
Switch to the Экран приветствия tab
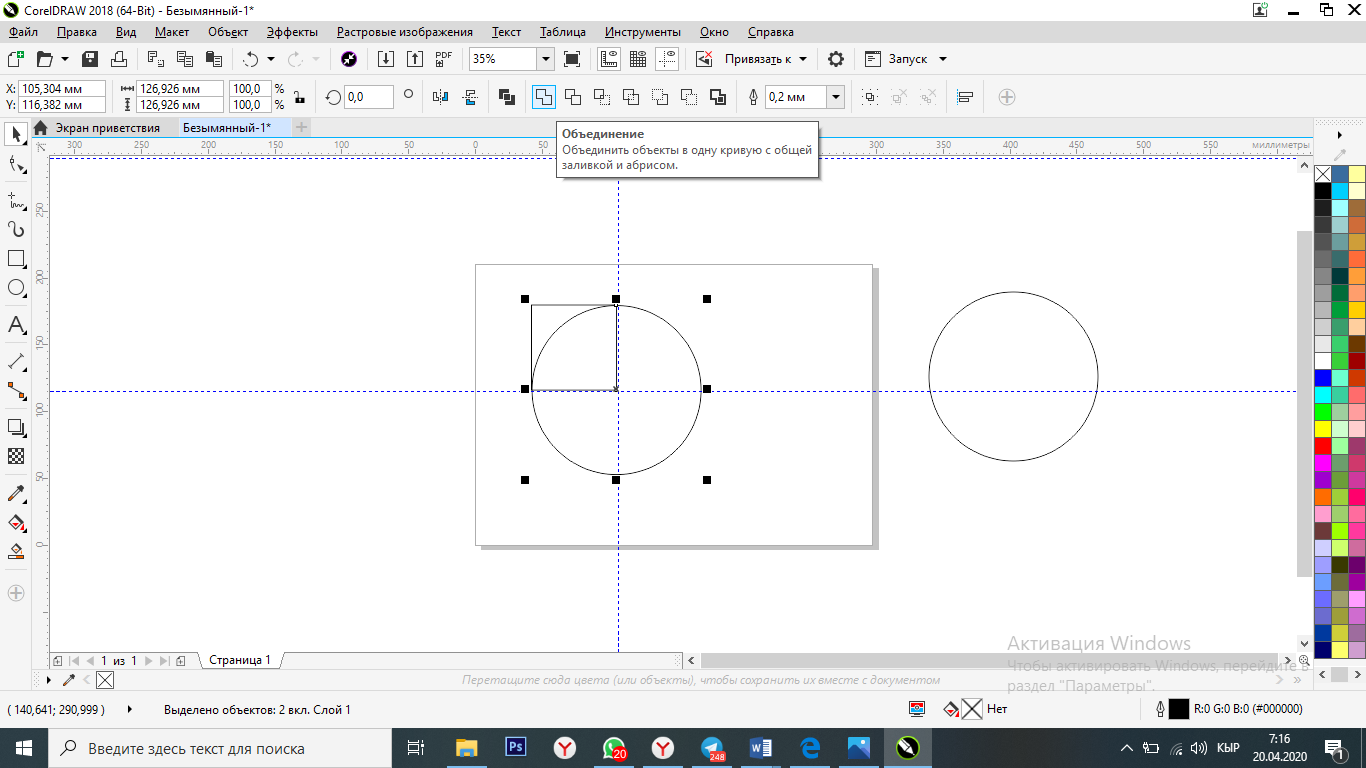[x=107, y=128]
